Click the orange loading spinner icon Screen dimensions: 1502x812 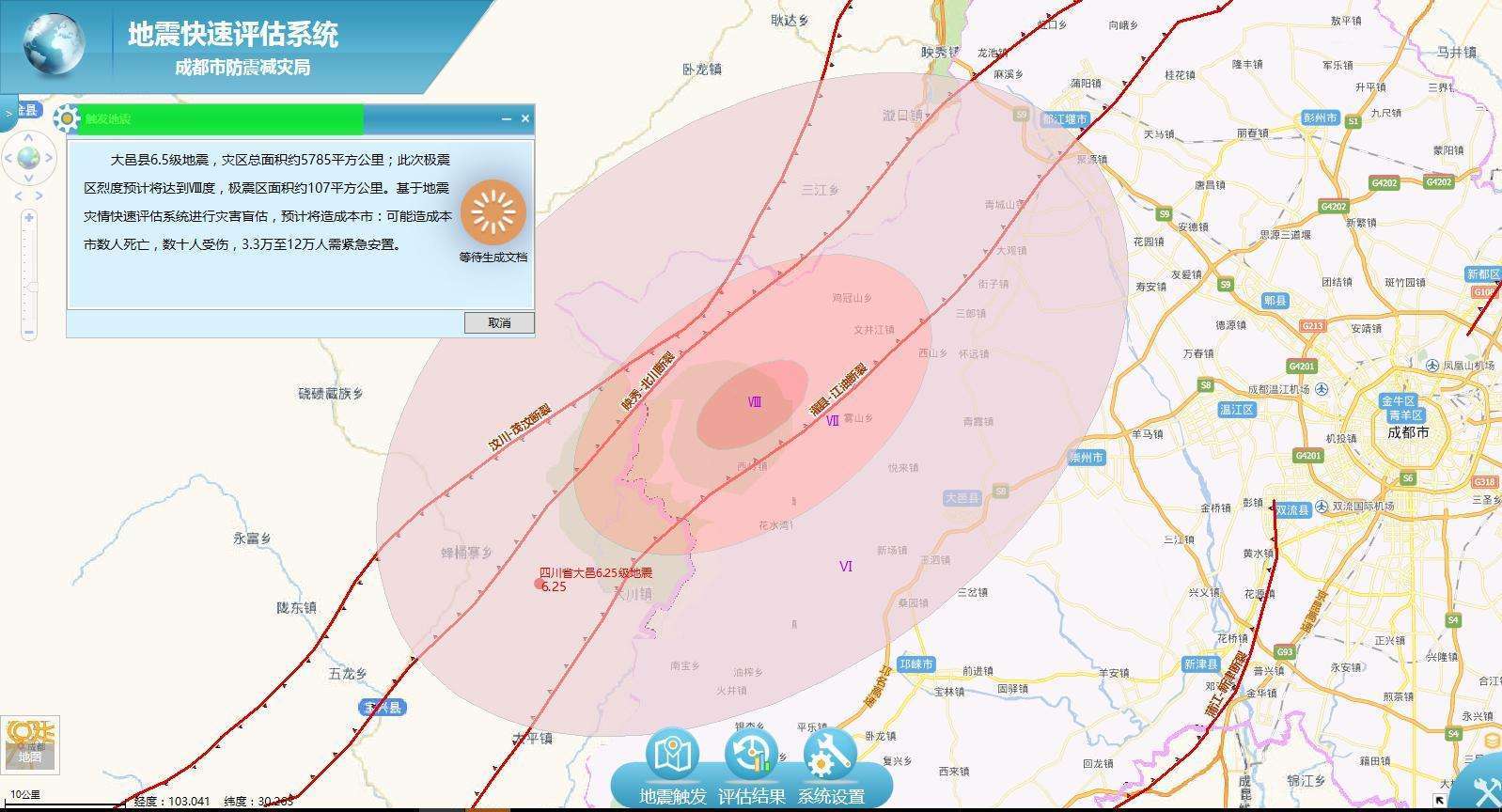493,211
